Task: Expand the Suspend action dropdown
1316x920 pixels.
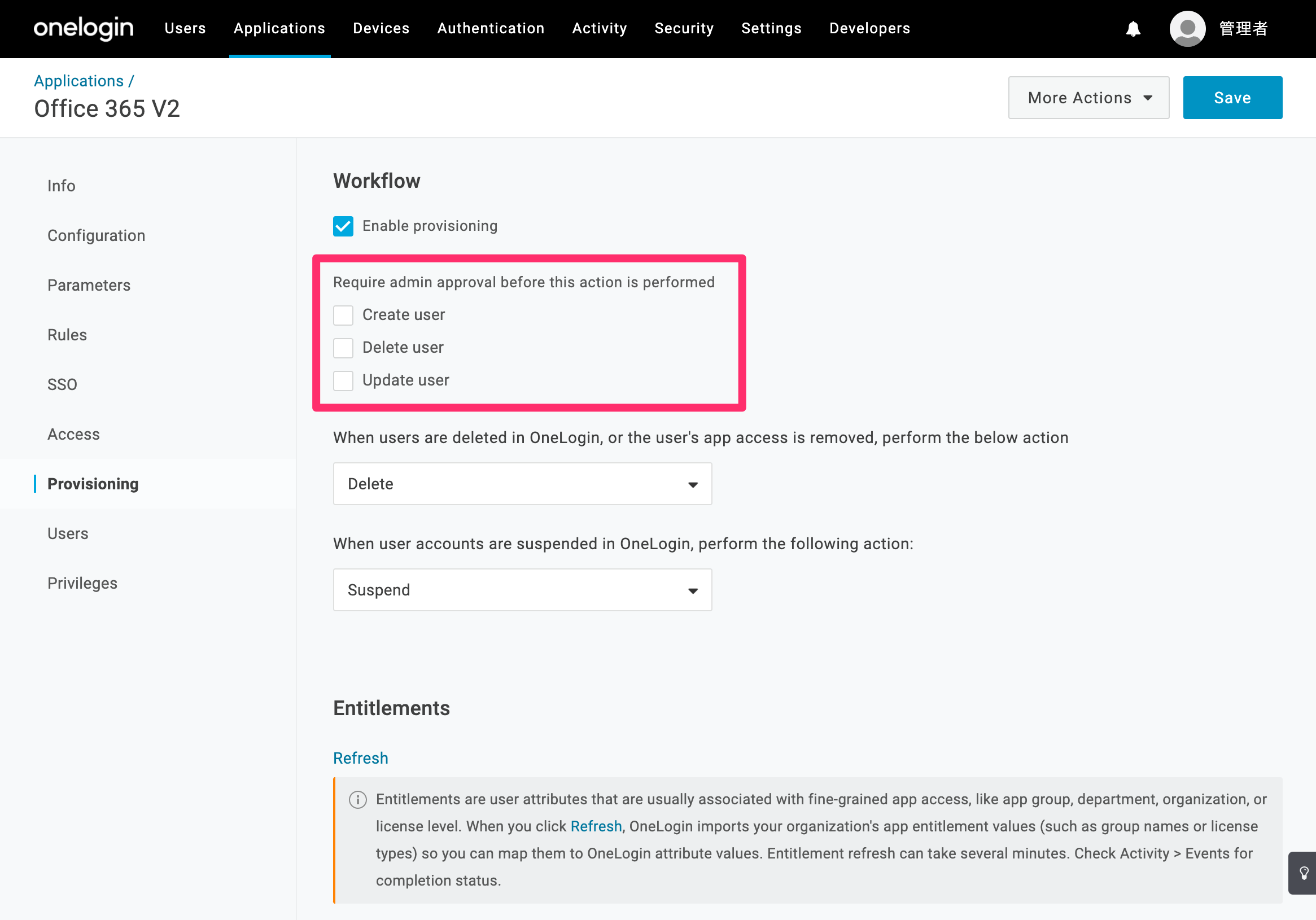Action: [x=522, y=590]
